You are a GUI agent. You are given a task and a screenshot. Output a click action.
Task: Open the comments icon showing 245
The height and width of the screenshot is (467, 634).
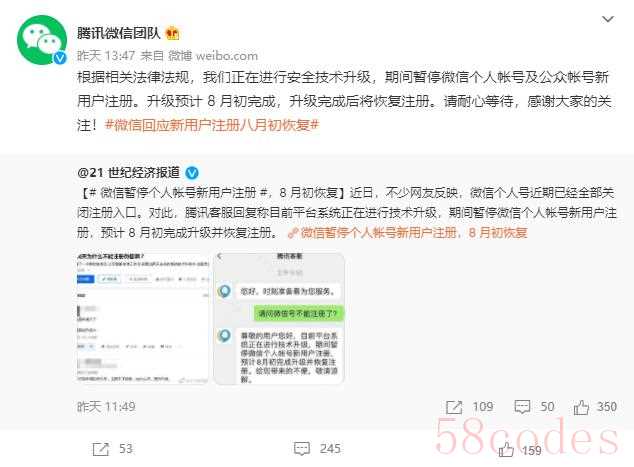click(x=302, y=449)
